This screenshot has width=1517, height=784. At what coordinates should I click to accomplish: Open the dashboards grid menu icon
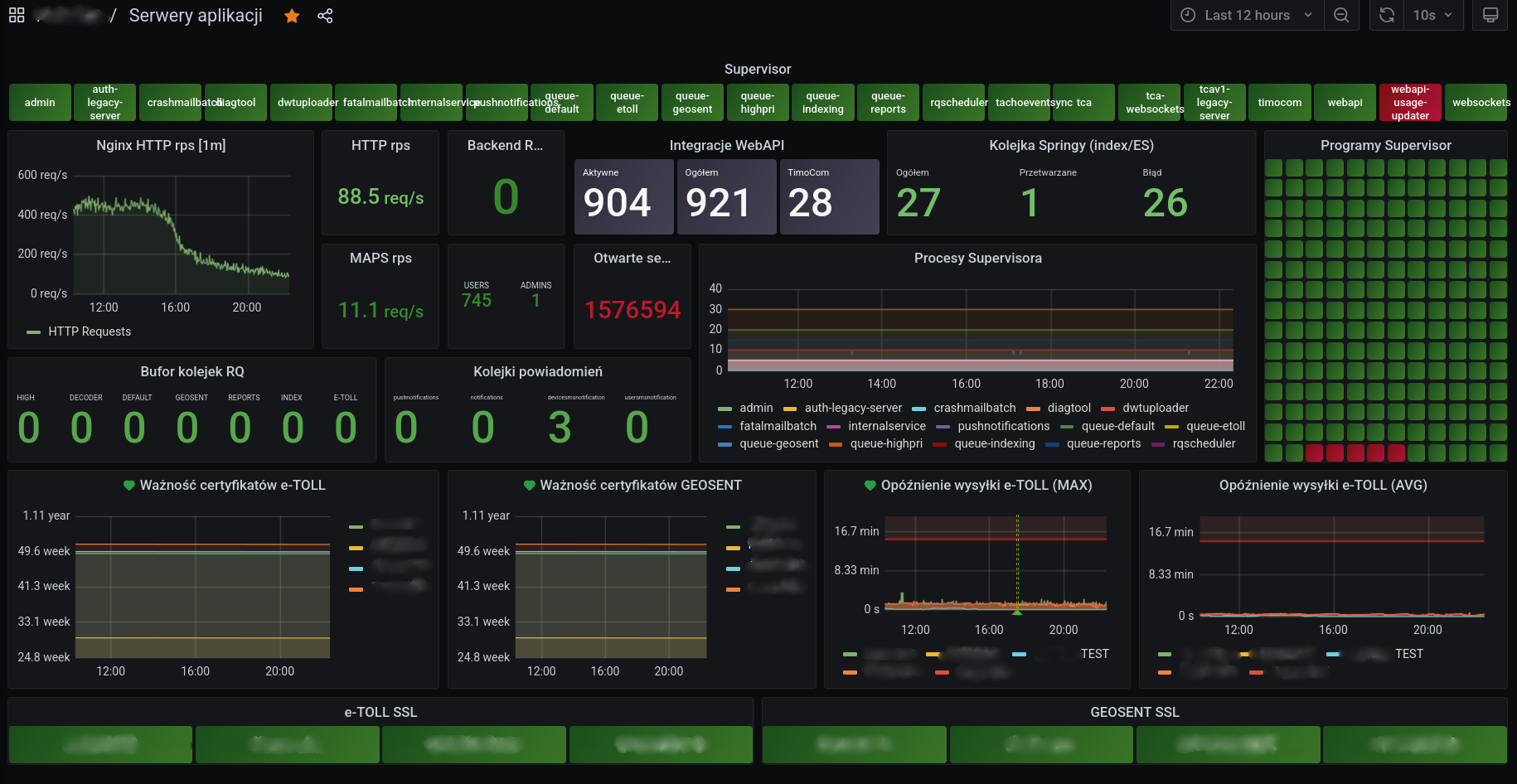click(x=17, y=15)
